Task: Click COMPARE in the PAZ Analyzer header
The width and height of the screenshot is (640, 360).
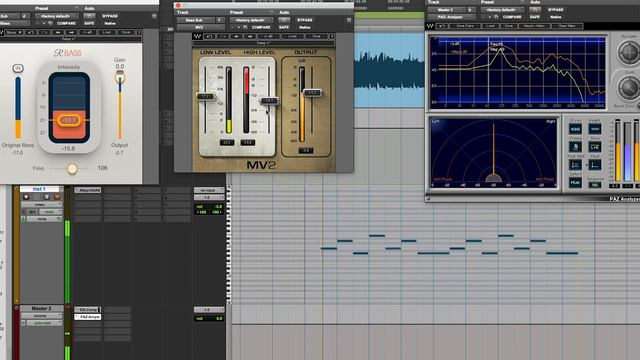Action: click(512, 17)
